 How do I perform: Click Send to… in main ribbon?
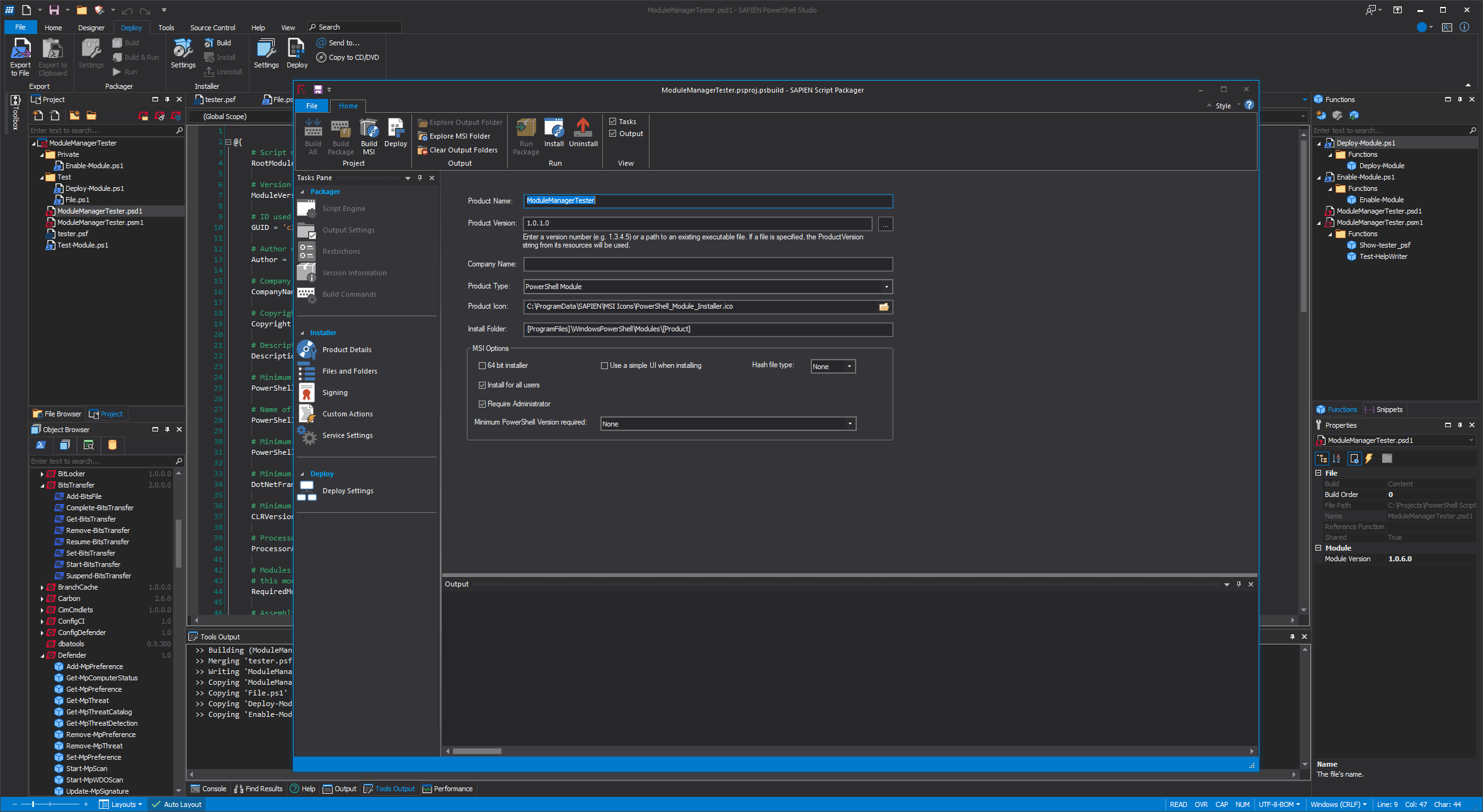click(338, 43)
